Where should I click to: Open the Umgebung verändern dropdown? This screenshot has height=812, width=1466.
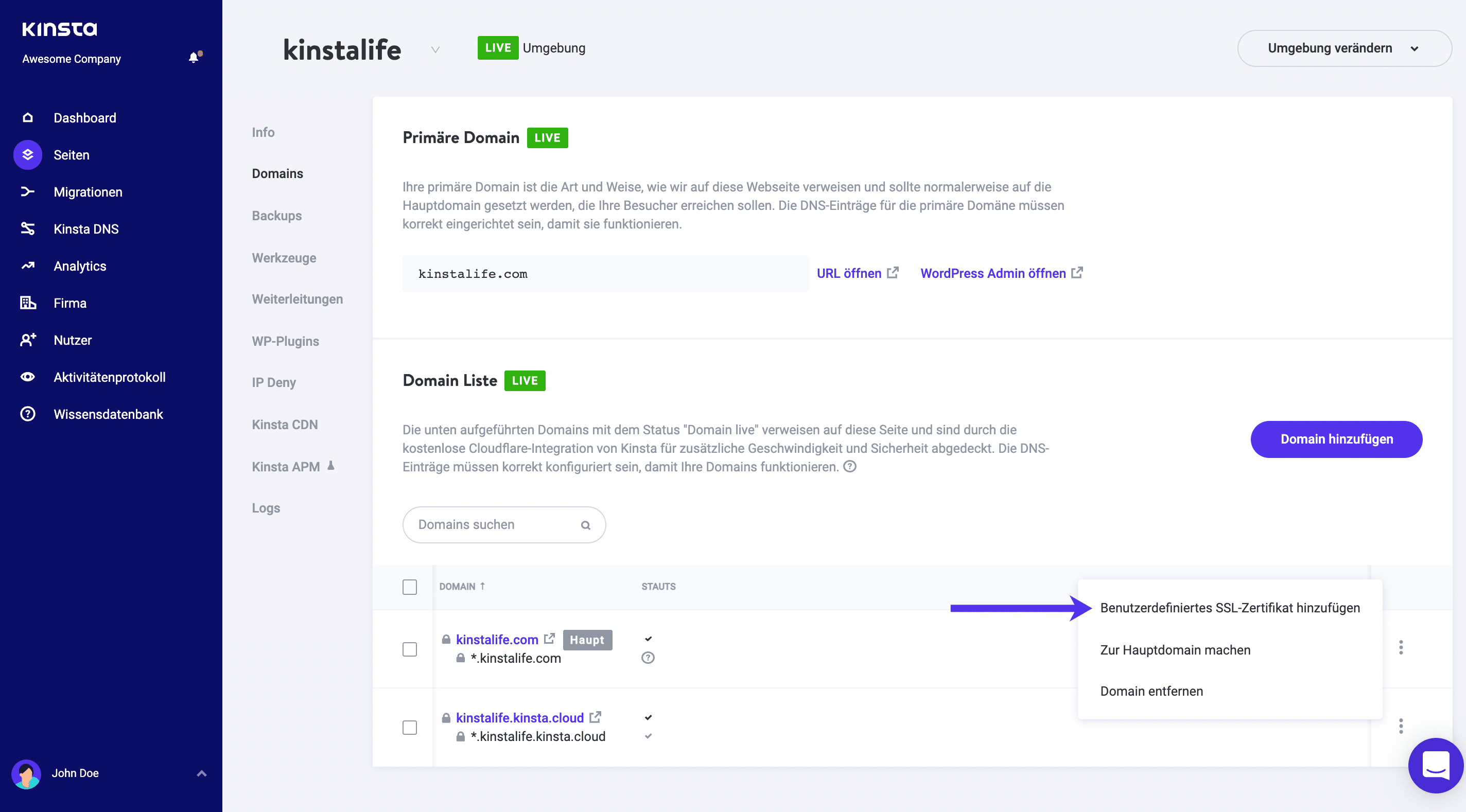click(1343, 48)
